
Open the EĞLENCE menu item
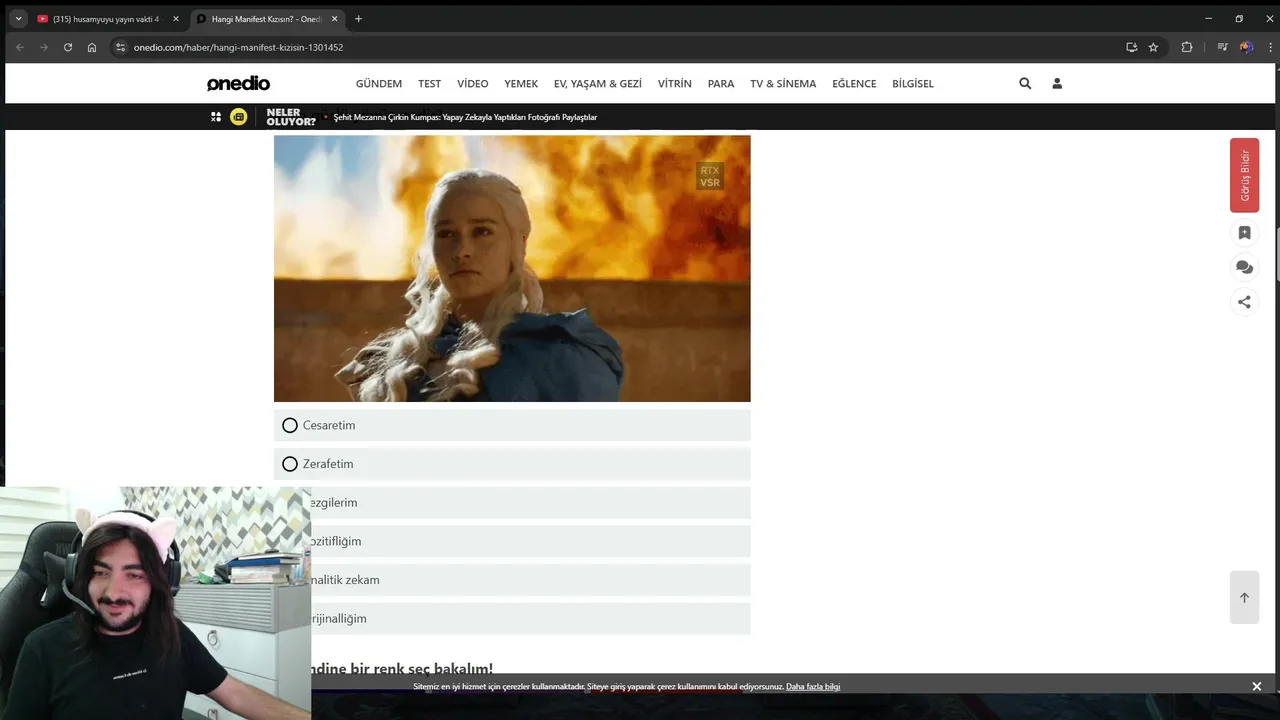[x=854, y=84]
